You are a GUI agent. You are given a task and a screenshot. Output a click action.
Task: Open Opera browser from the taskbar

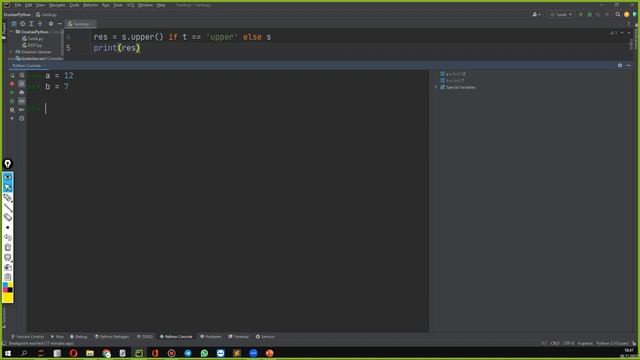73,353
